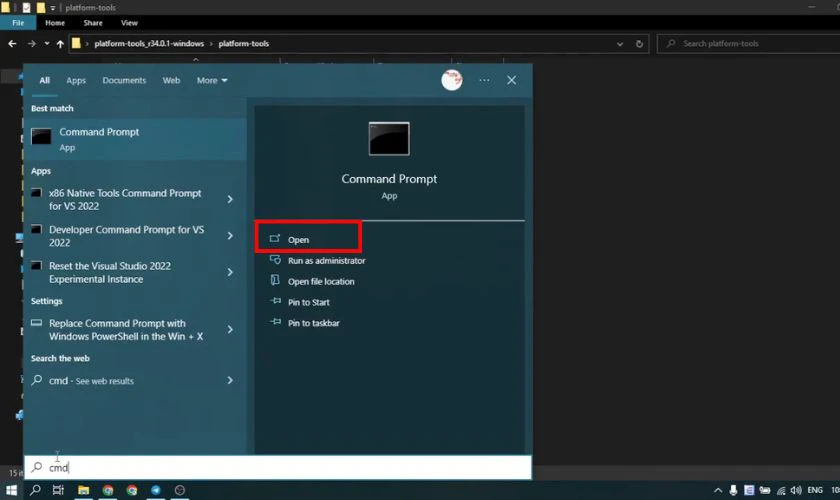
Task: Switch to the Apps search tab
Action: click(x=76, y=80)
